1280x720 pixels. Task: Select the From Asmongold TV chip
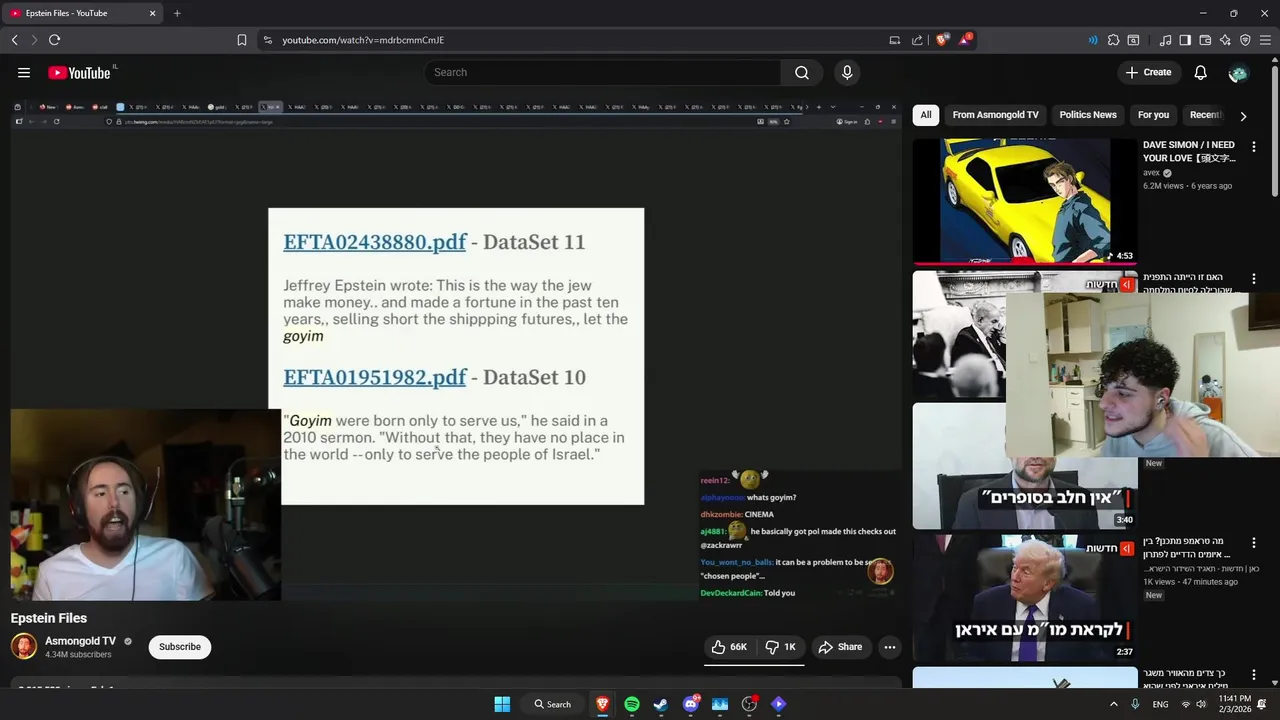pyautogui.click(x=995, y=115)
